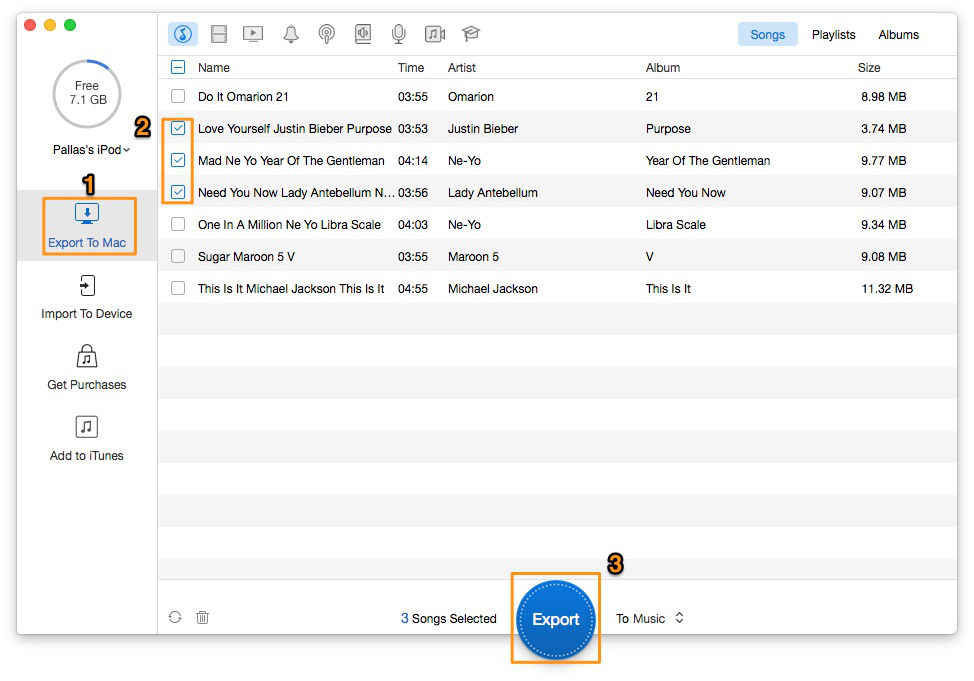974x681 pixels.
Task: Select 'Love Yourself Justin Bieber Purpose' row name
Action: pyautogui.click(x=295, y=129)
